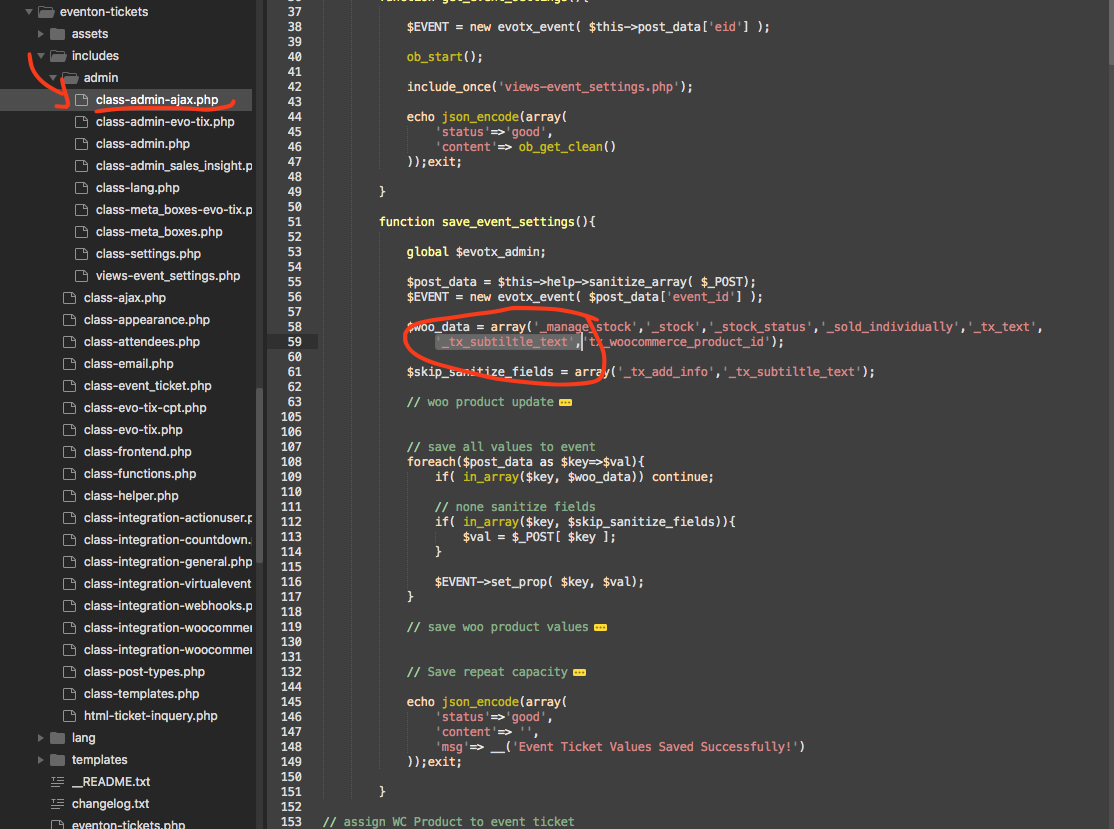Unfold the 'woo product update' code marker
The width and height of the screenshot is (1114, 829).
(x=566, y=403)
